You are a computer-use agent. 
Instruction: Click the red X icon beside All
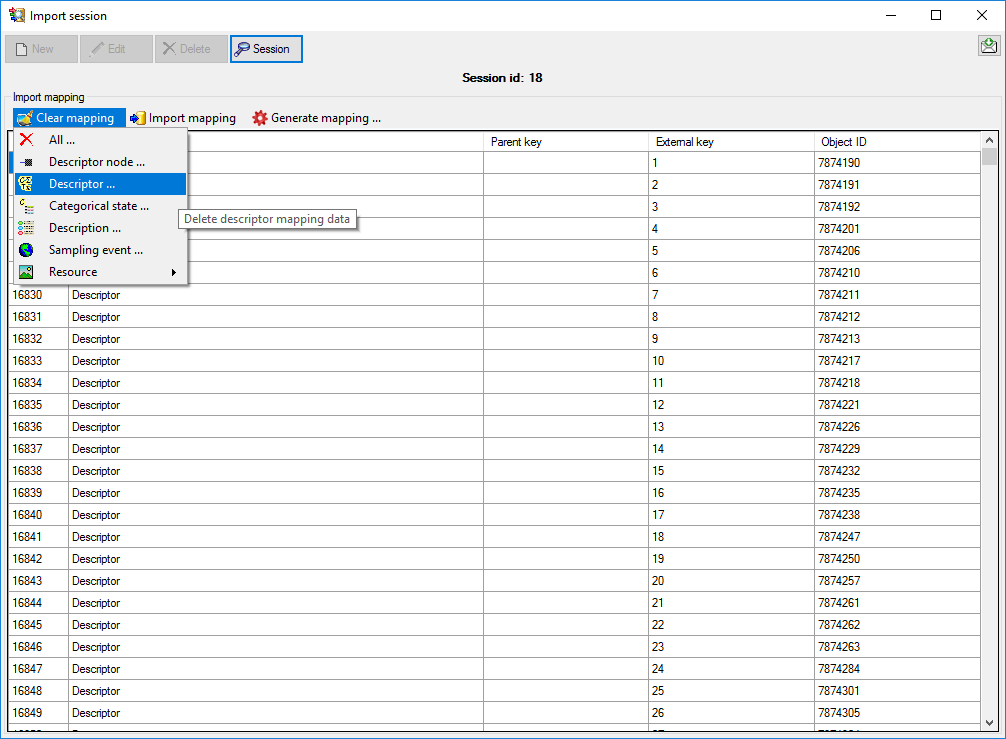pyautogui.click(x=26, y=140)
